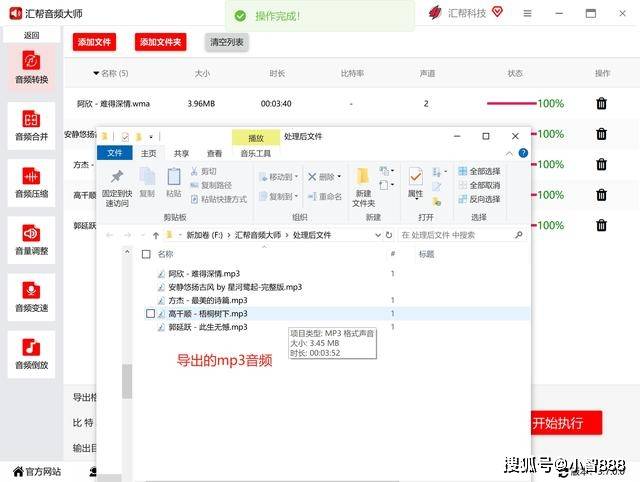Click 全部取消 select none in Explorer
Image resolution: width=640 pixels, height=482 pixels.
(x=480, y=185)
